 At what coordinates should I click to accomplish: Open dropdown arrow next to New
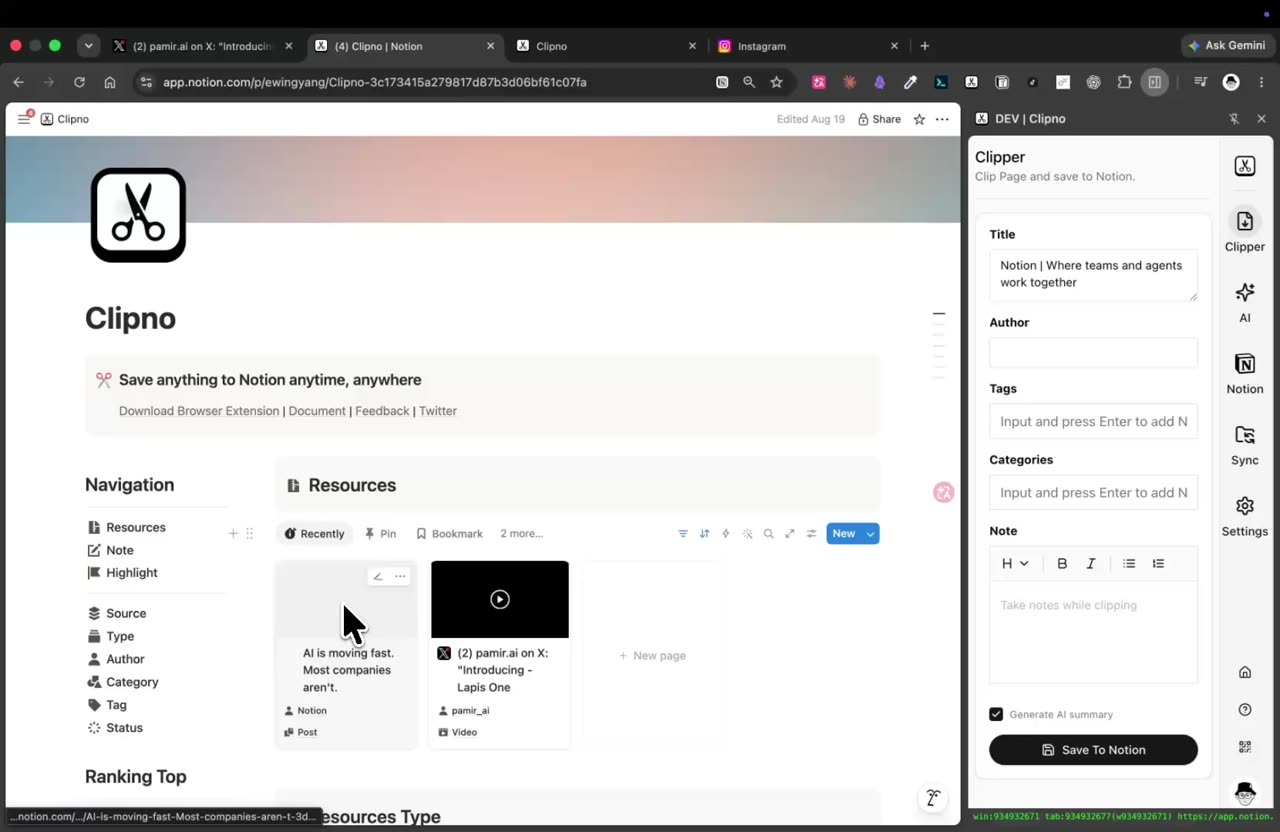871,534
